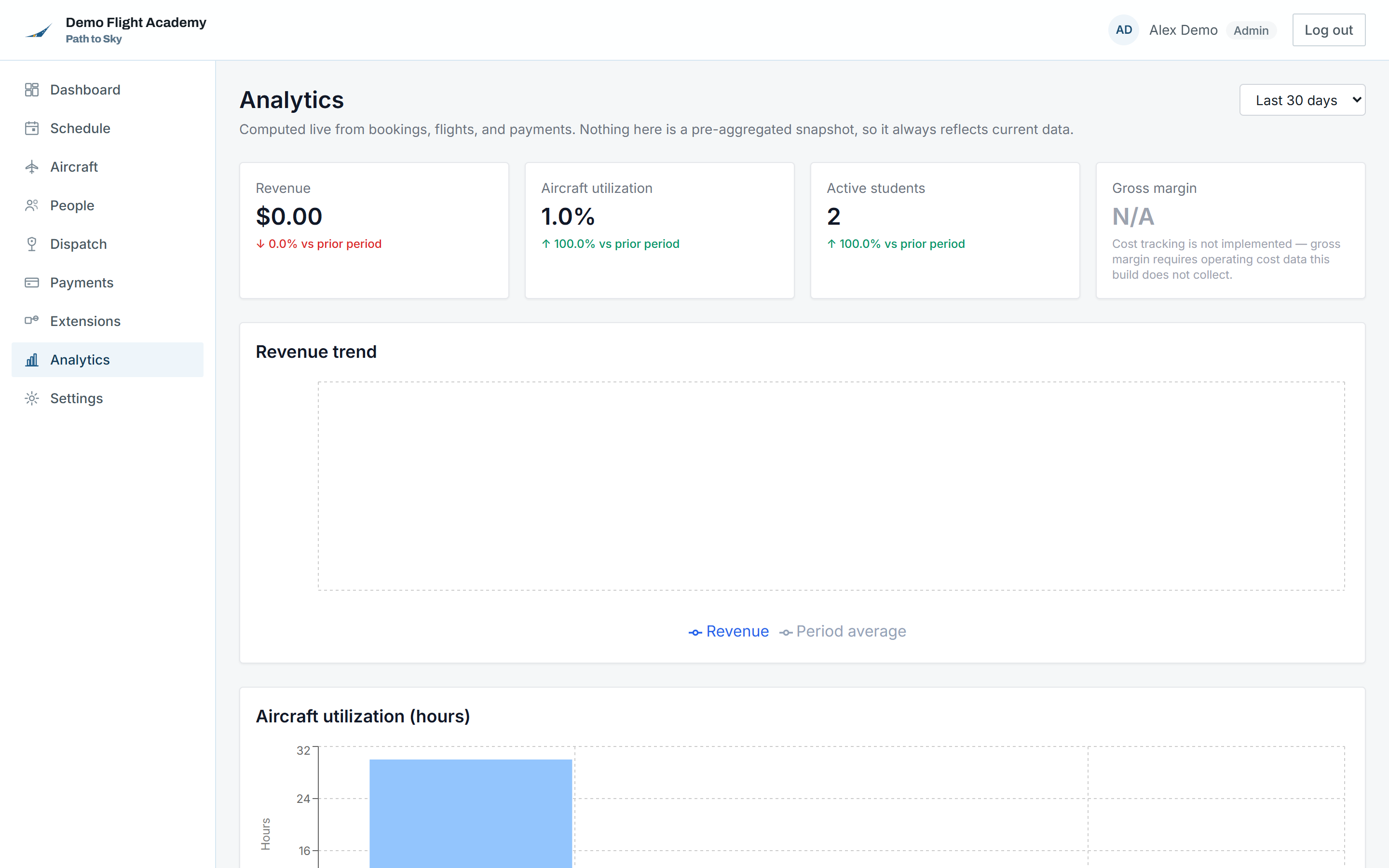Image resolution: width=1389 pixels, height=868 pixels.
Task: Click the Settings gear icon
Action: (31, 398)
